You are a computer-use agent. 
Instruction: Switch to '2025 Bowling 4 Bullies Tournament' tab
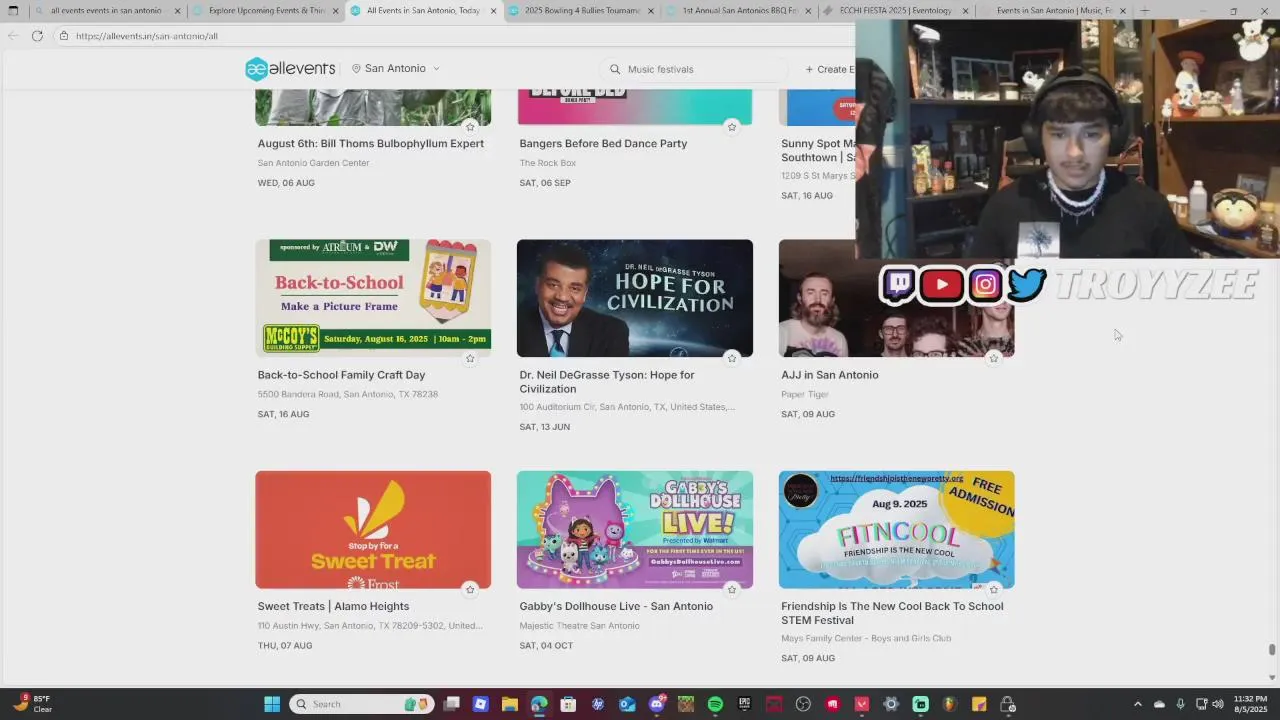tap(580, 11)
